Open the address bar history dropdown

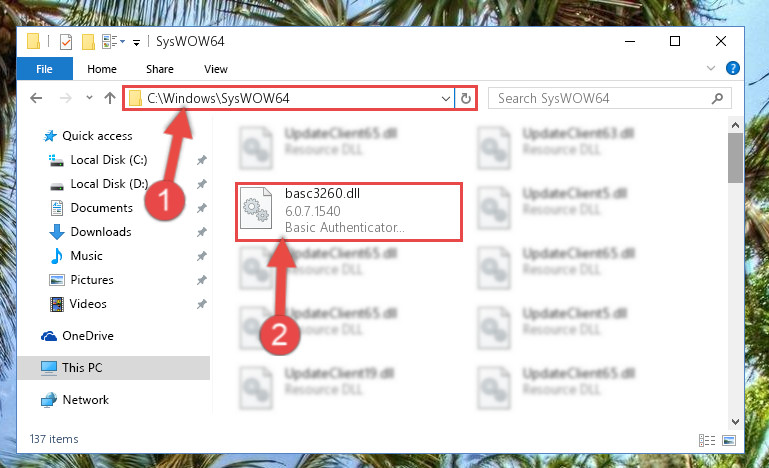(x=445, y=99)
